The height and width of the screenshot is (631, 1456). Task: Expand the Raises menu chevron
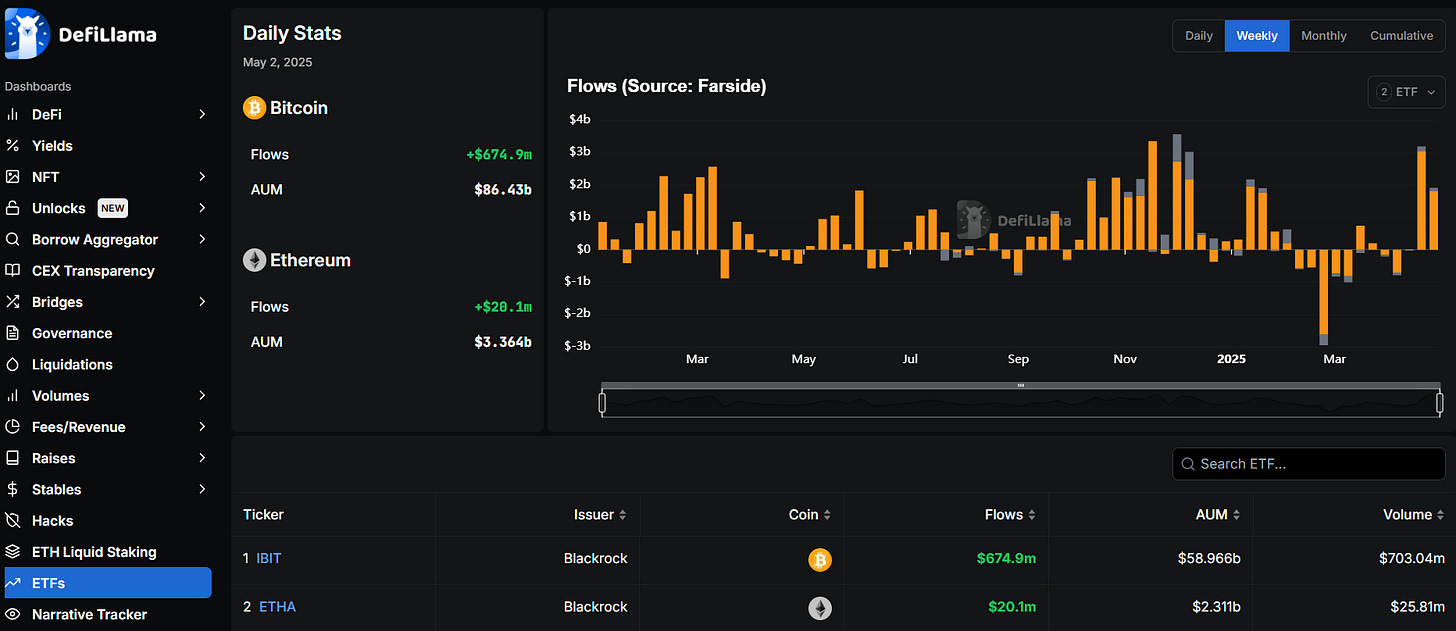pyautogui.click(x=202, y=458)
